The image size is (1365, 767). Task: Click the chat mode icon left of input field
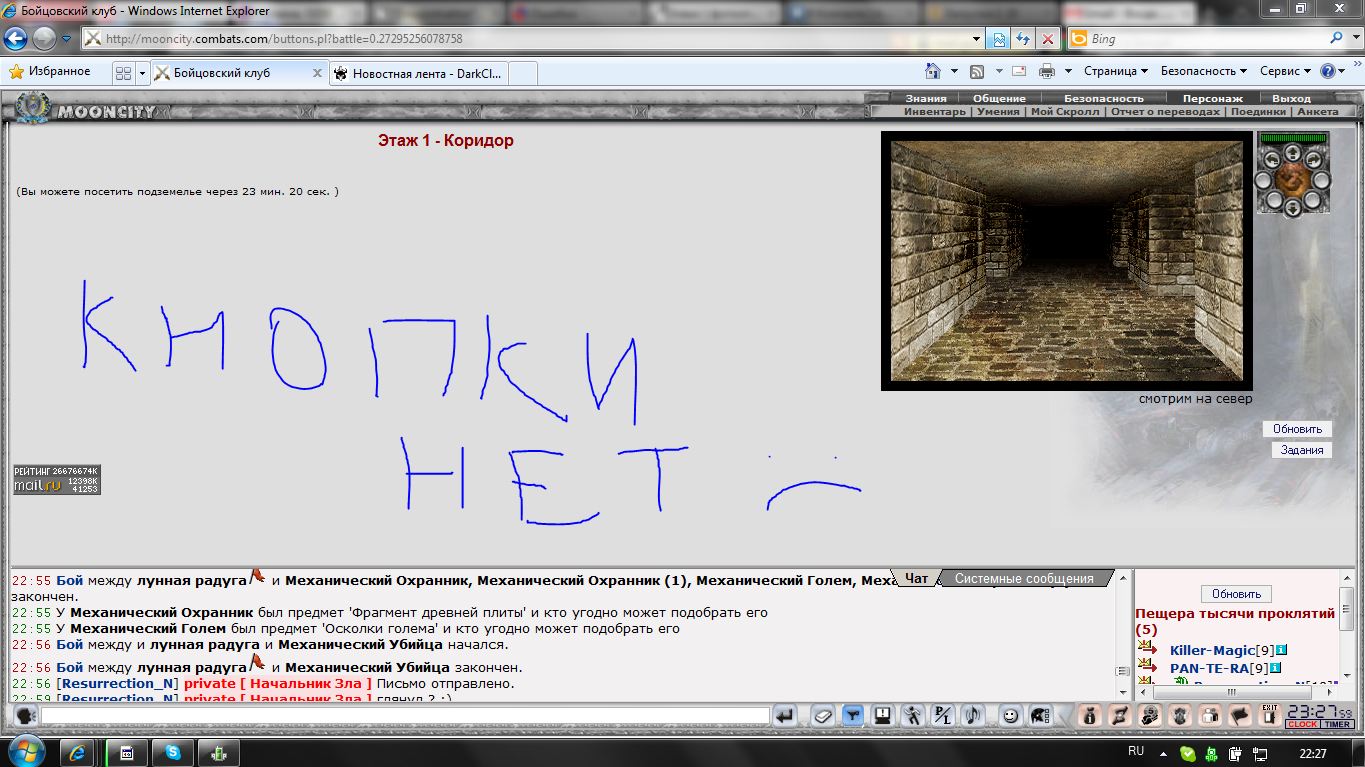click(x=25, y=716)
